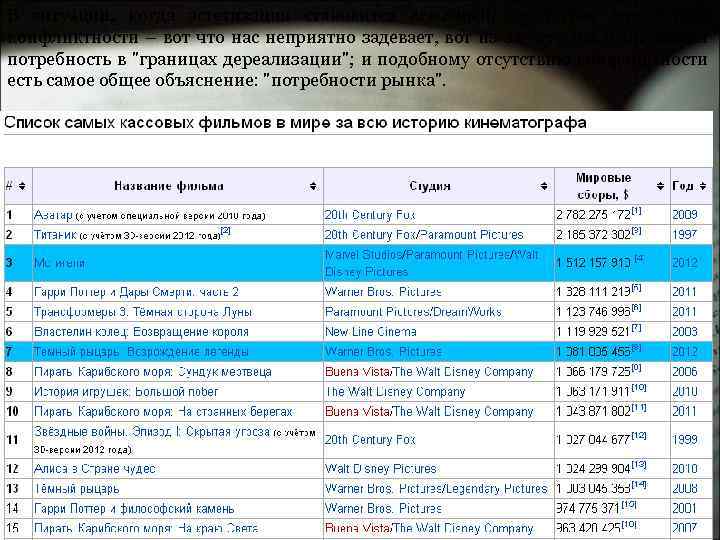Open the year 2008 link
This screenshot has height=540, width=720.
pyautogui.click(x=685, y=489)
